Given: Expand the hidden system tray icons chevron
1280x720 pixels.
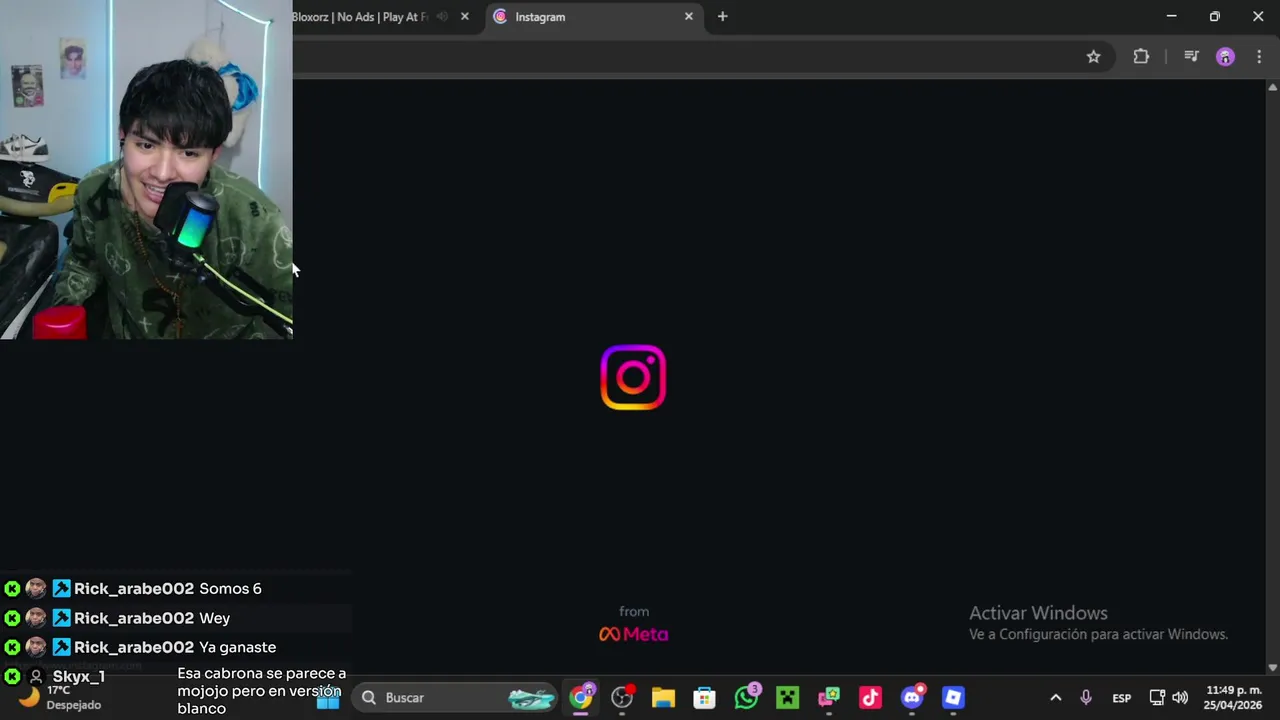Looking at the screenshot, I should pos(1055,698).
